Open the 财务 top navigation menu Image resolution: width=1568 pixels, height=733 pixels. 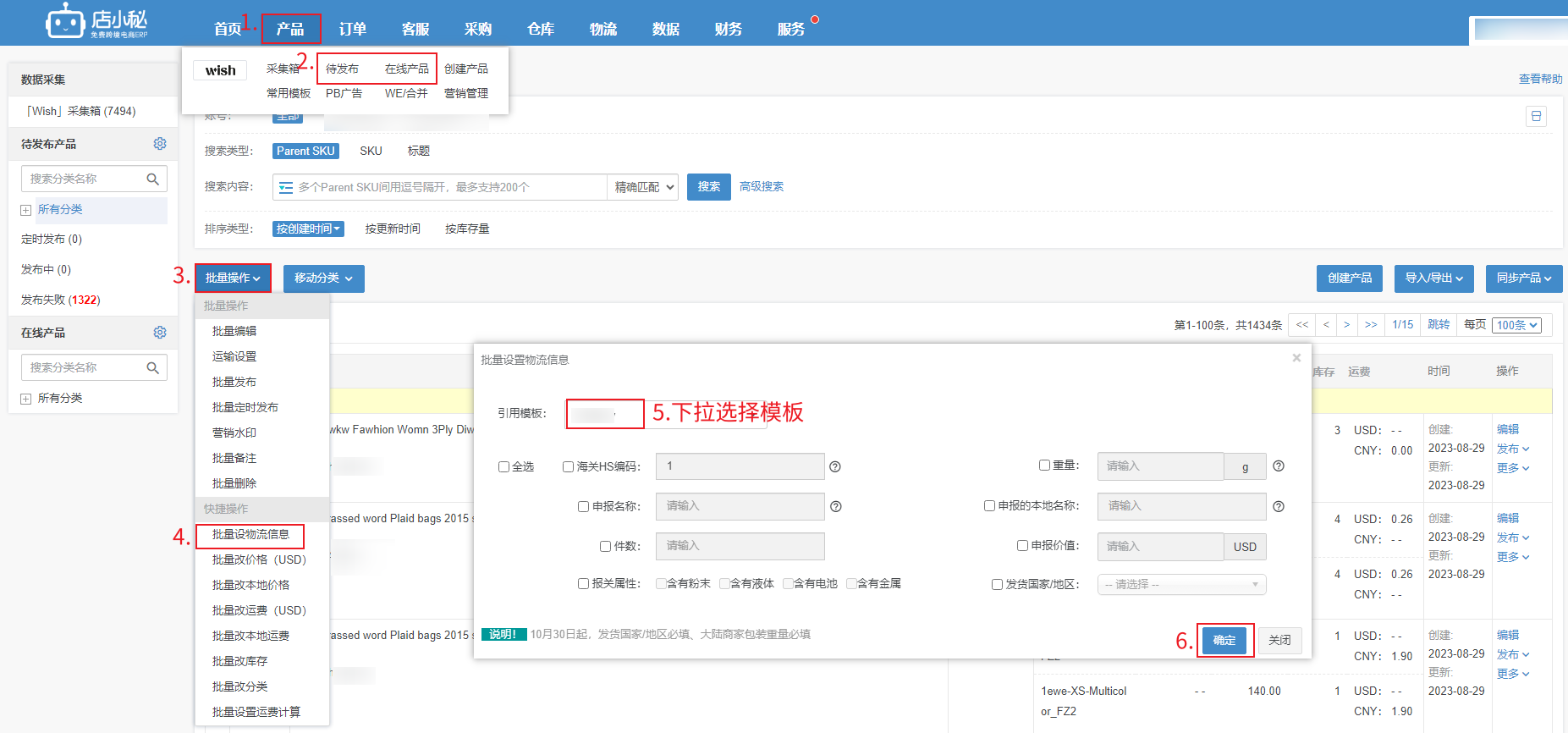coord(729,29)
